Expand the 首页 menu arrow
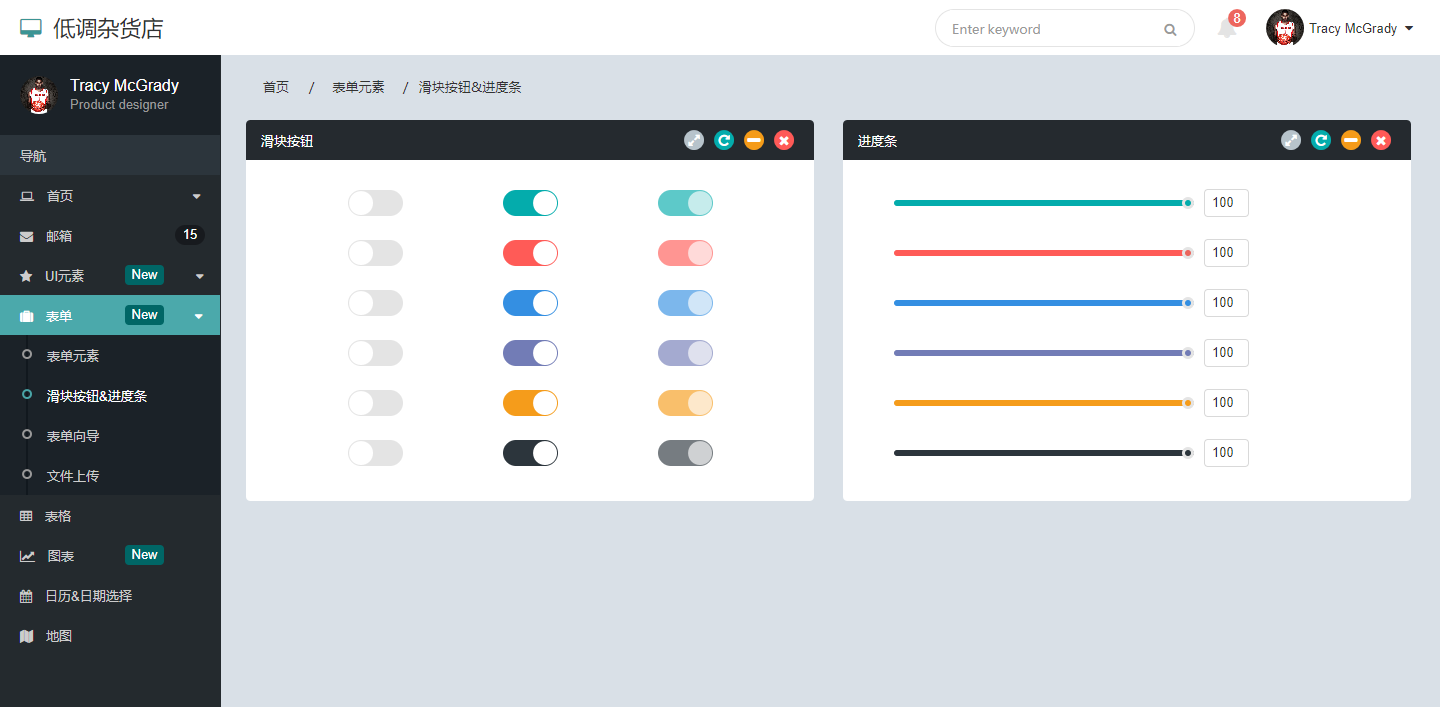Screen dimensions: 1441x707 click(x=197, y=196)
